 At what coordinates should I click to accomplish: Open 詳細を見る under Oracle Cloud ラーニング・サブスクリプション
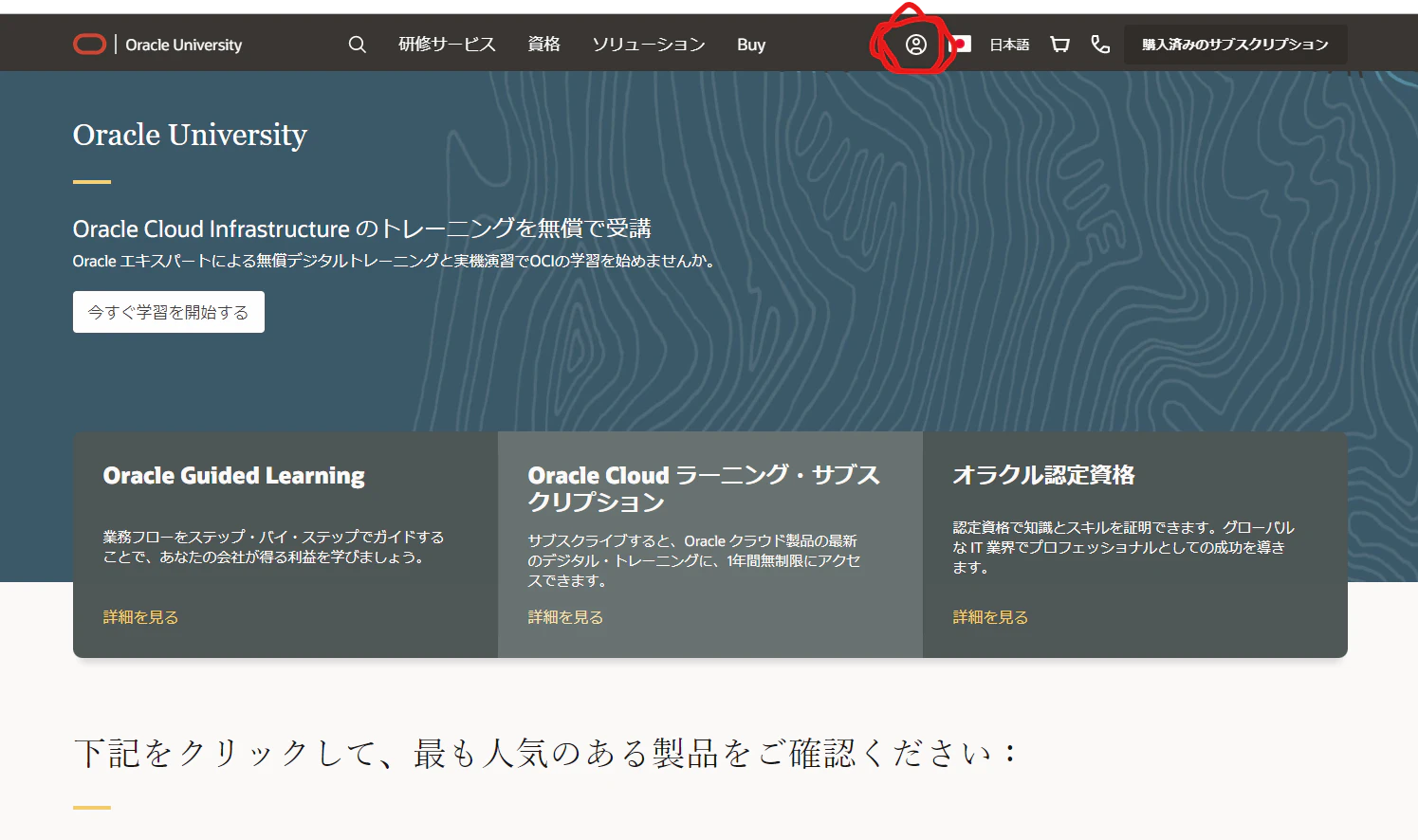coord(565,617)
